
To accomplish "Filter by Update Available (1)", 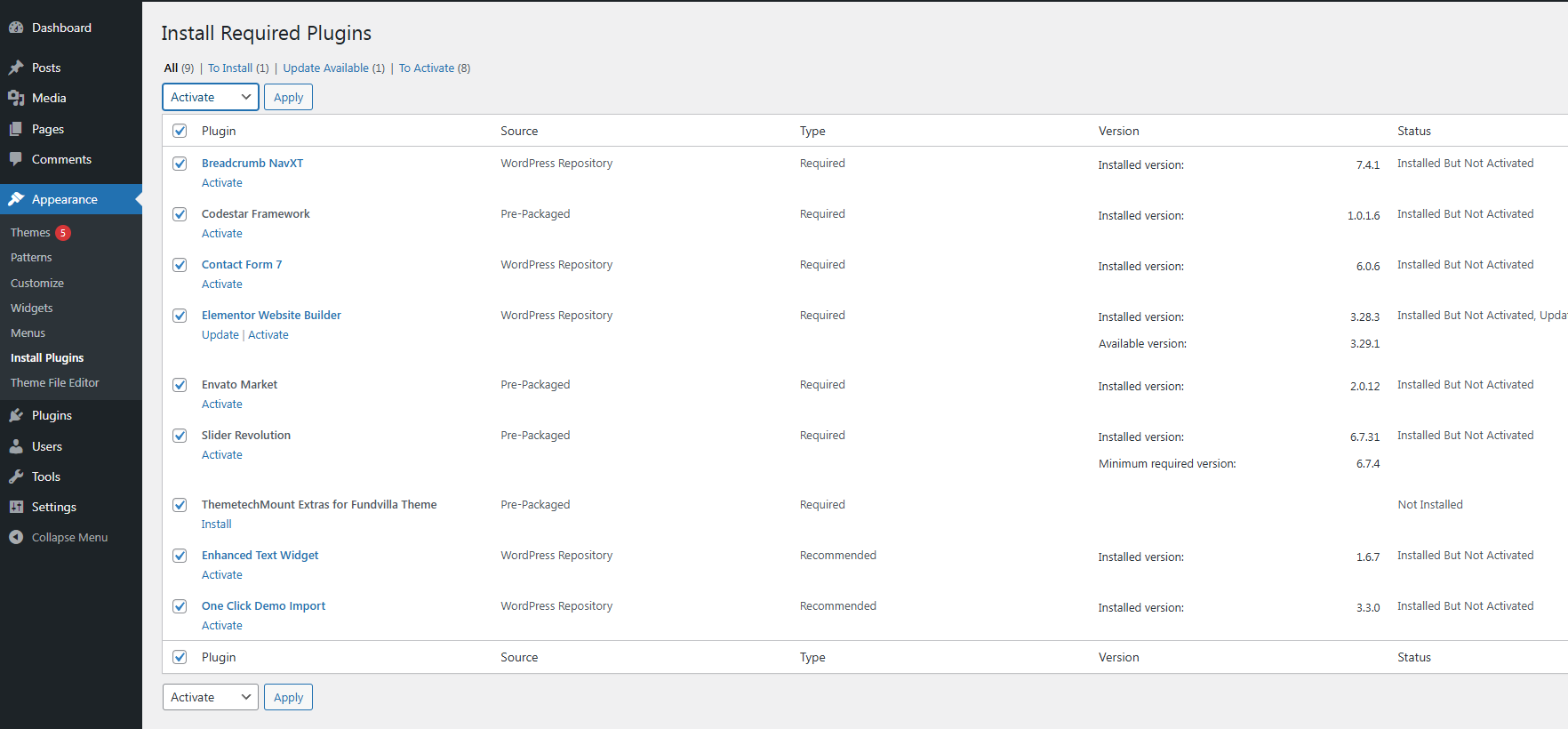I will point(334,68).
